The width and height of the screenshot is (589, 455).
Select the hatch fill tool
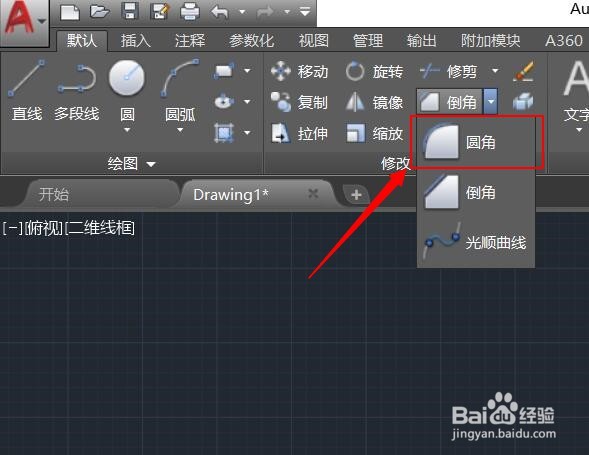click(224, 132)
